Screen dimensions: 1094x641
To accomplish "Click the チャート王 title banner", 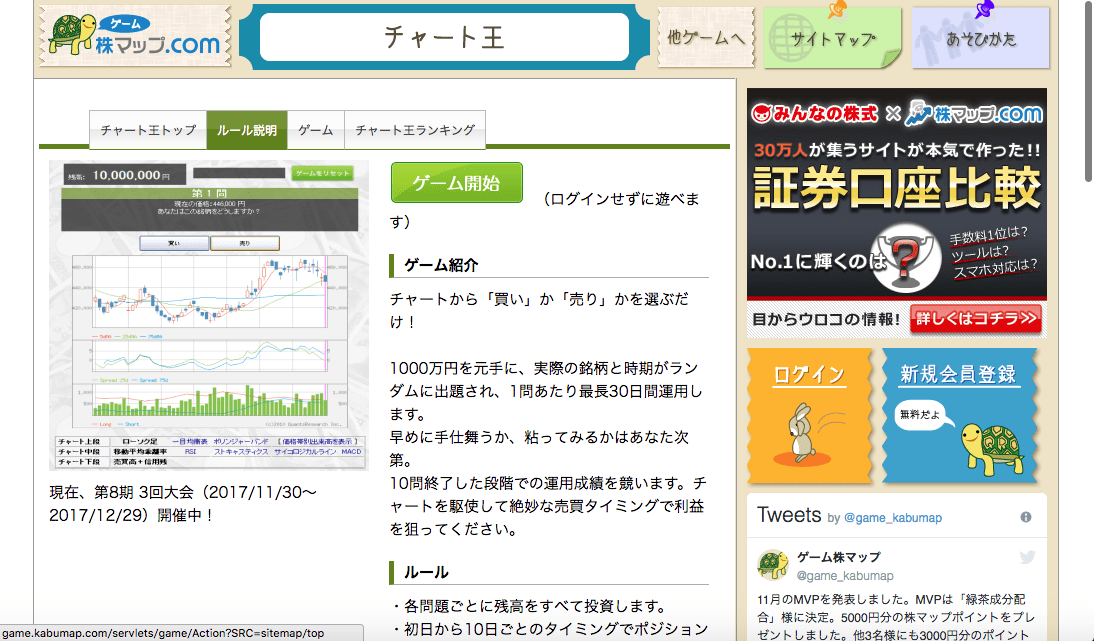I will pyautogui.click(x=445, y=38).
